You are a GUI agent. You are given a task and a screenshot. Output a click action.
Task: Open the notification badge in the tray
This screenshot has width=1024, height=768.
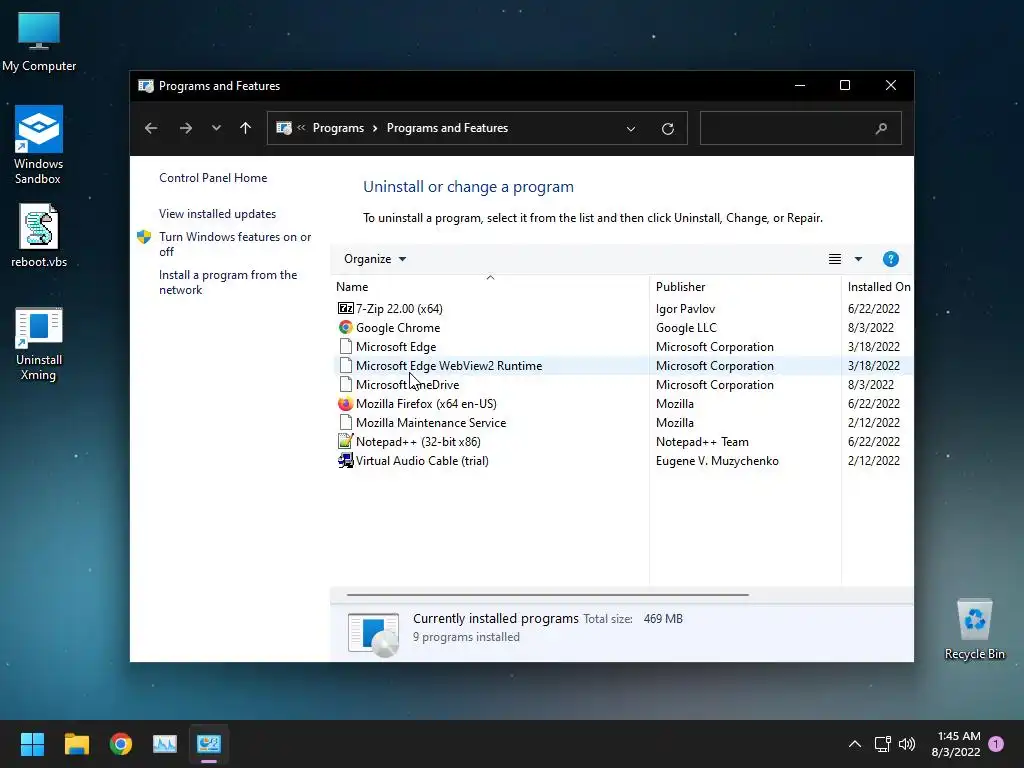point(996,743)
